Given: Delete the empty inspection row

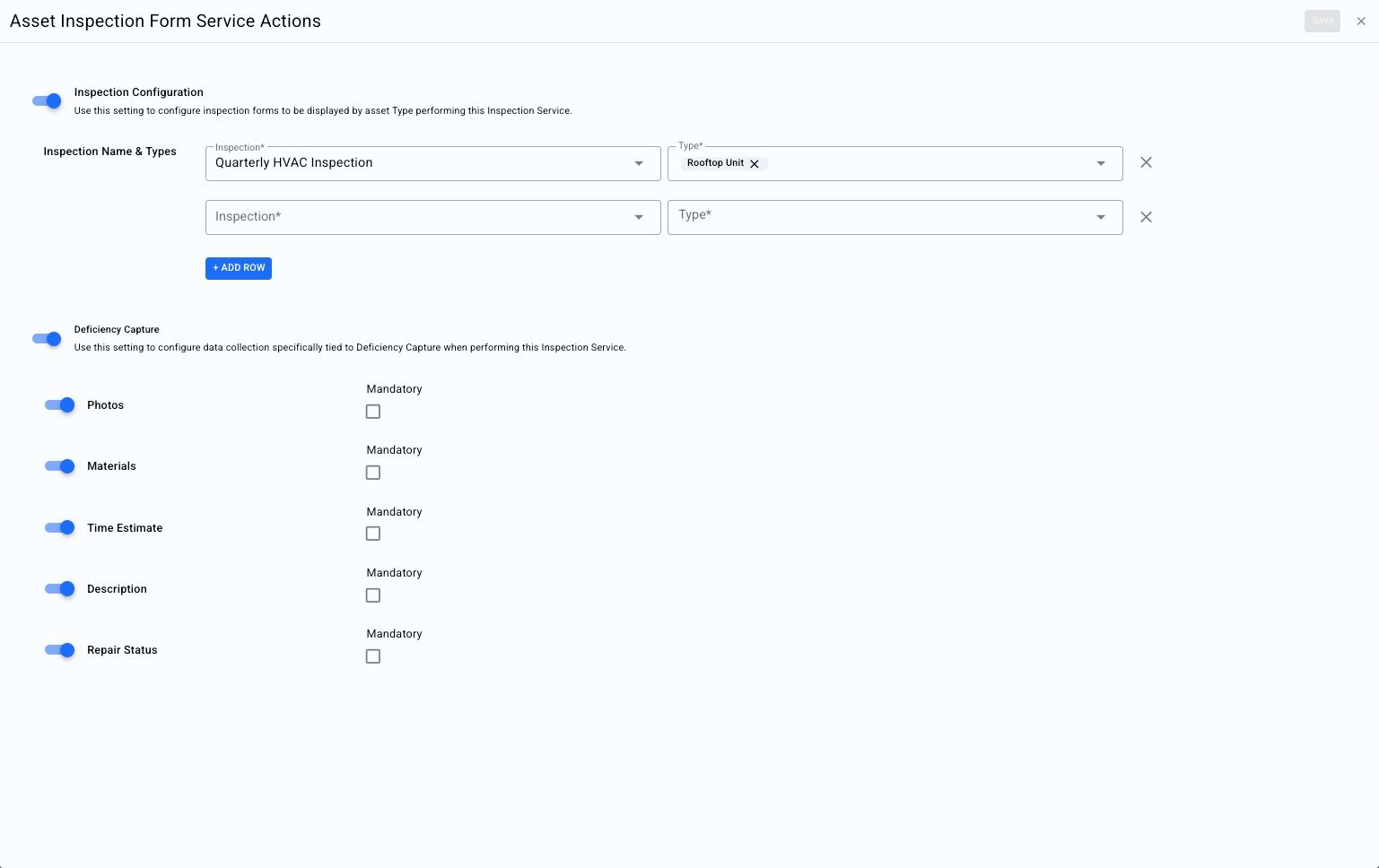Looking at the screenshot, I should [1146, 217].
